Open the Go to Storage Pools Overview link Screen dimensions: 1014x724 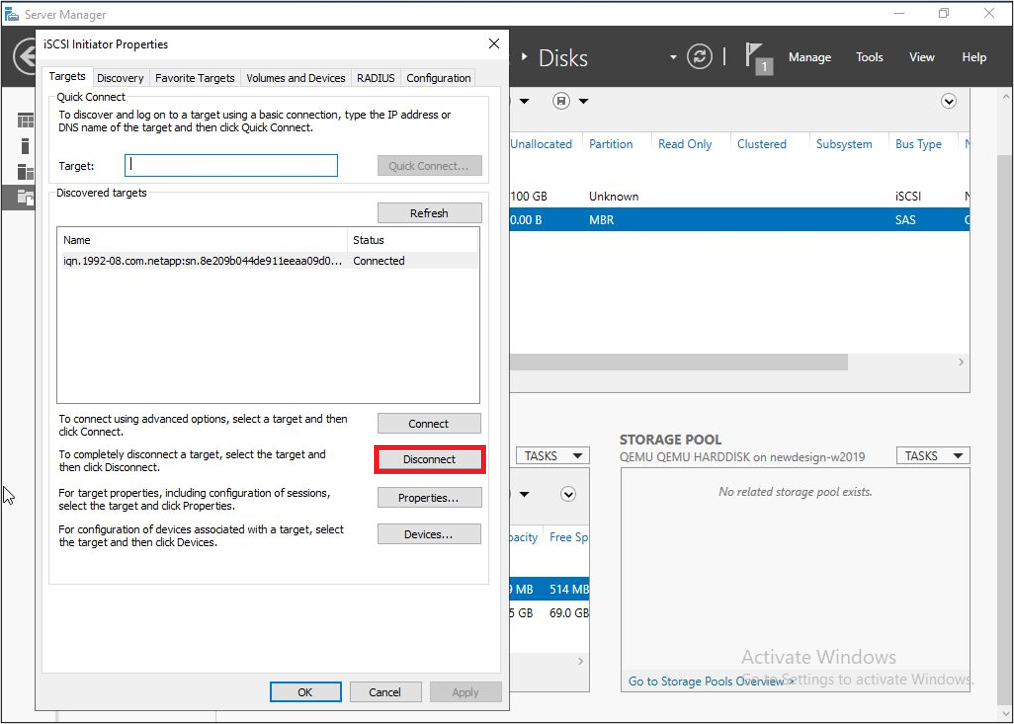point(706,681)
